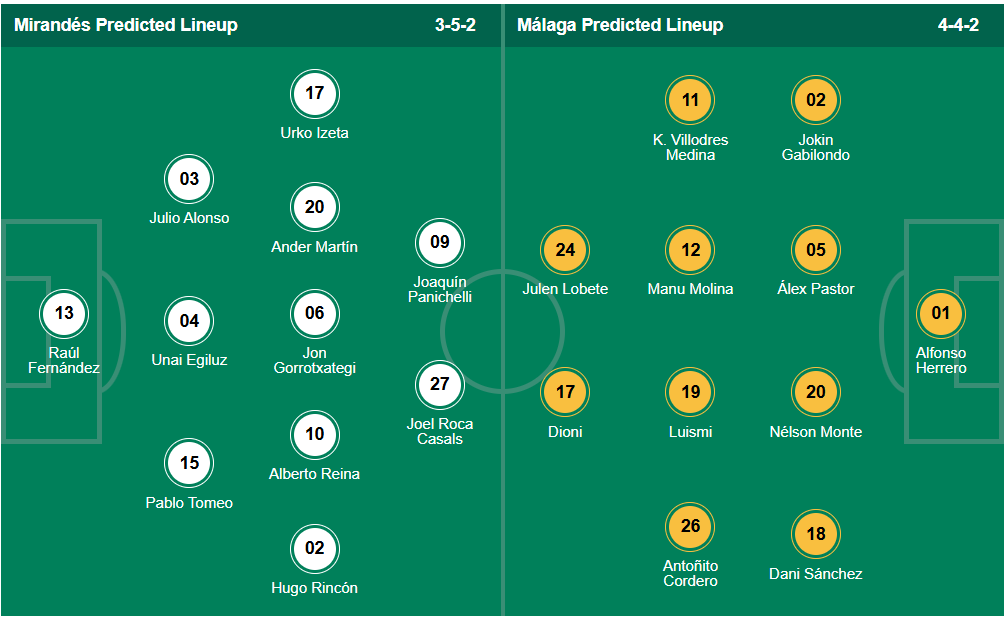Click Dioni's number 17 badge
The image size is (1005, 622).
565,392
